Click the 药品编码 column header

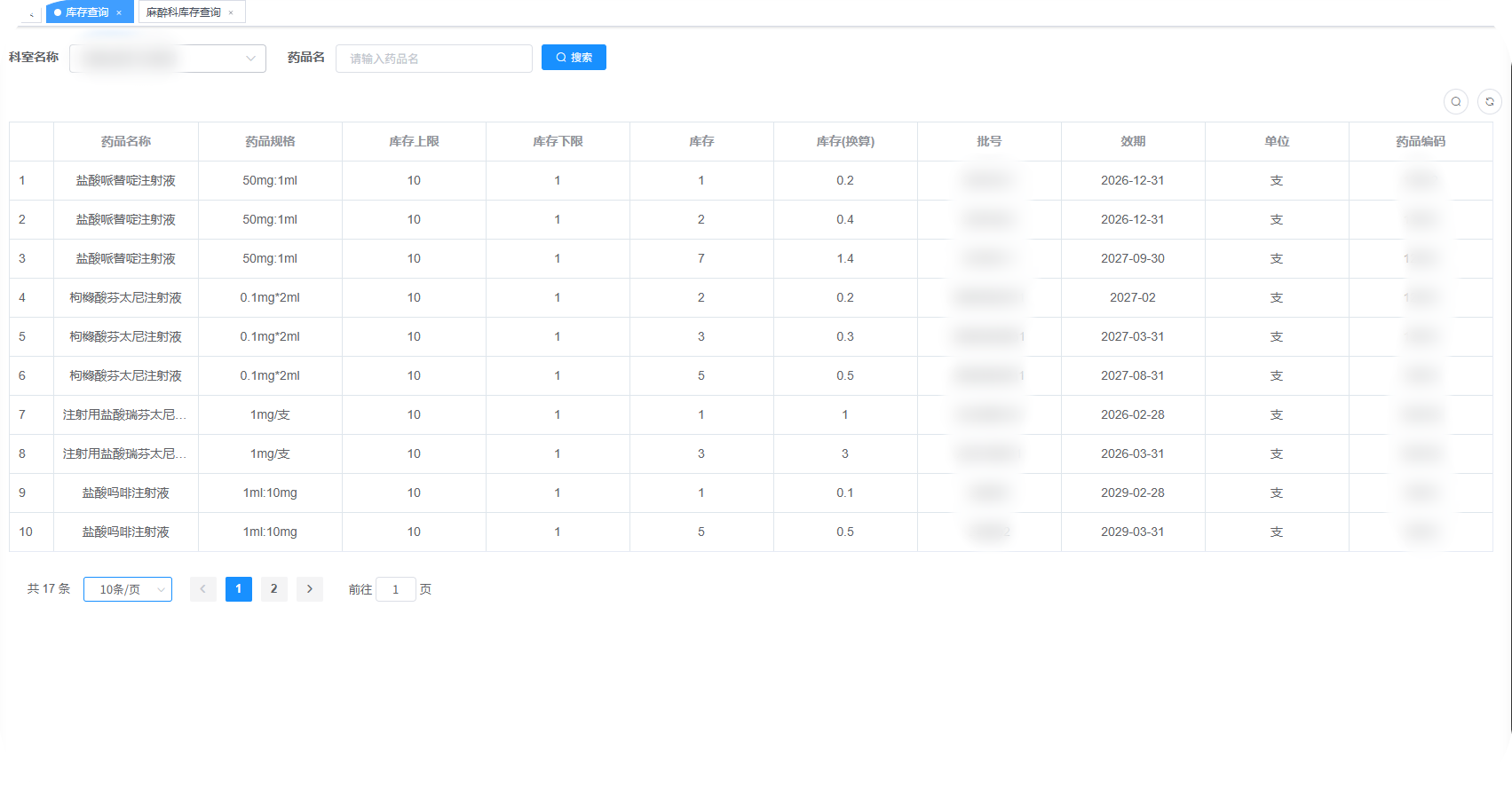coord(1421,142)
